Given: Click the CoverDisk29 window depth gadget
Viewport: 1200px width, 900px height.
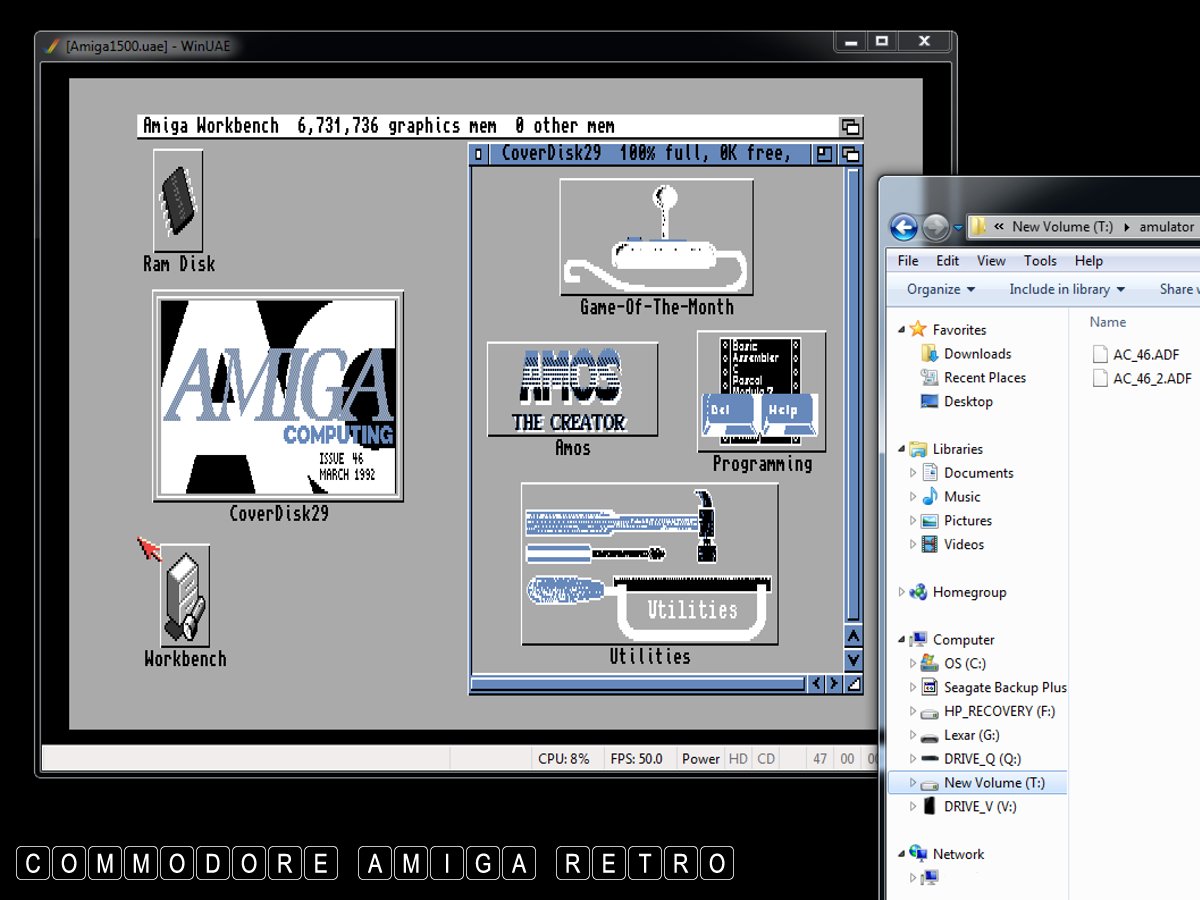Looking at the screenshot, I should 851,154.
